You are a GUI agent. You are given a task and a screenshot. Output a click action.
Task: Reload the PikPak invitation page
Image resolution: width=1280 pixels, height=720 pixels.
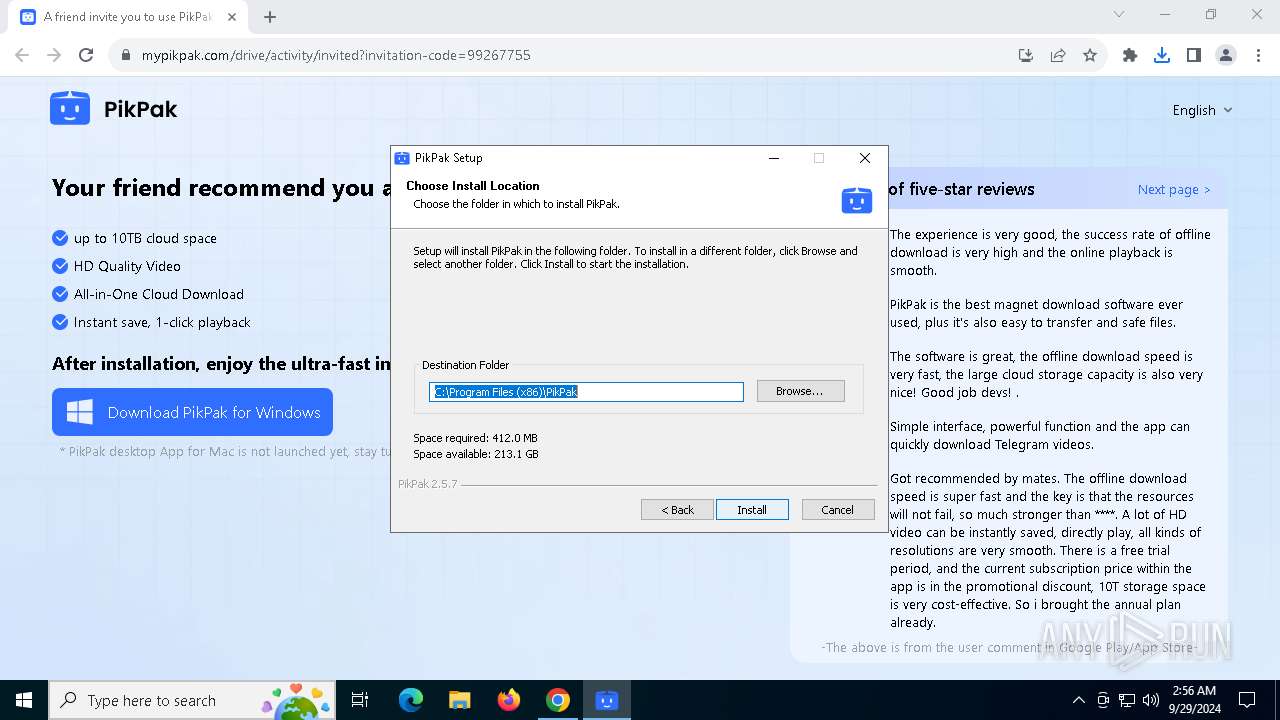tap(86, 55)
